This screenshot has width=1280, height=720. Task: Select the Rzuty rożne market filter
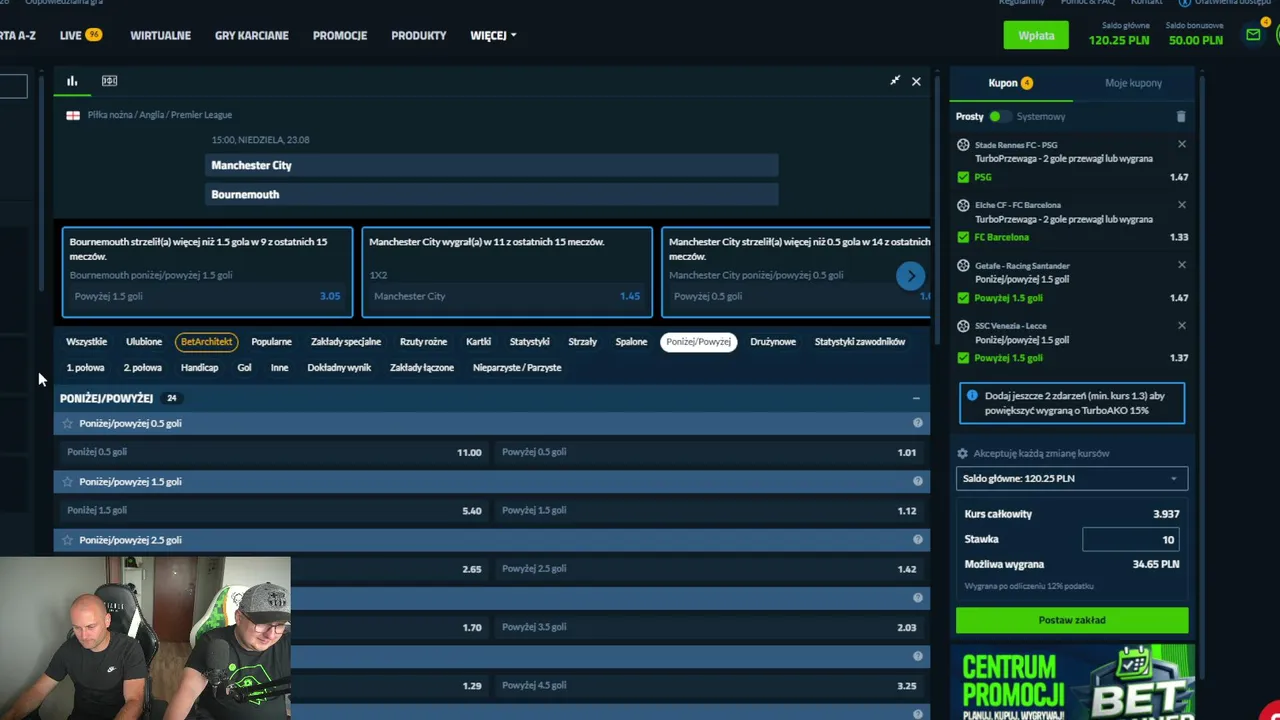[423, 342]
